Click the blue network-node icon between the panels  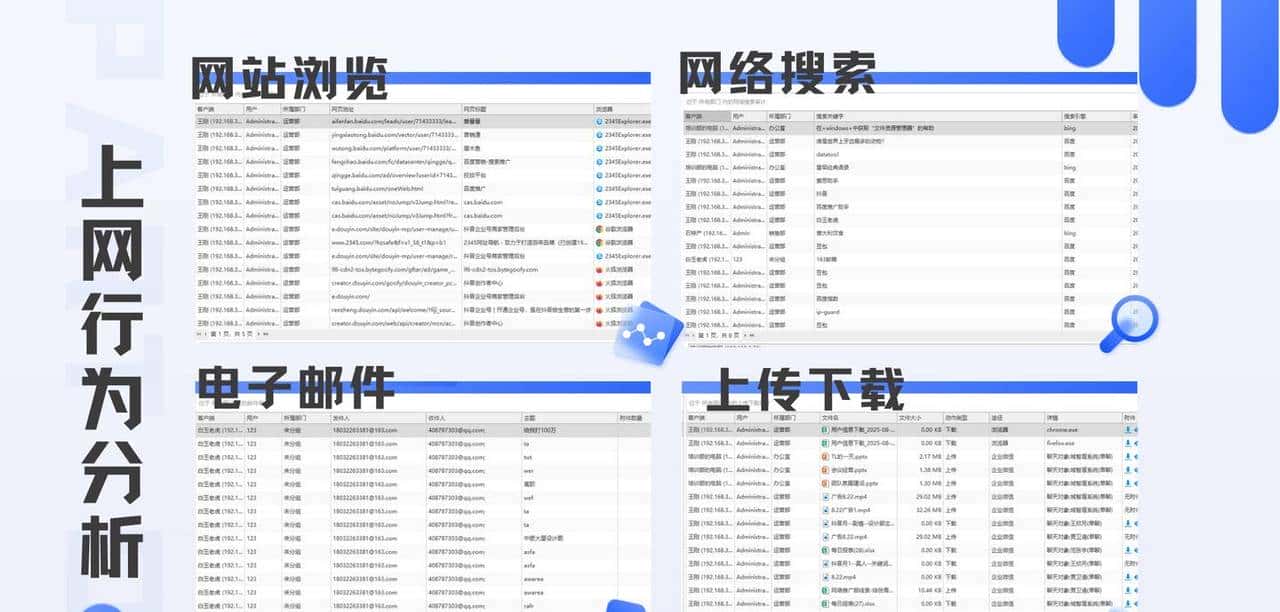point(655,325)
